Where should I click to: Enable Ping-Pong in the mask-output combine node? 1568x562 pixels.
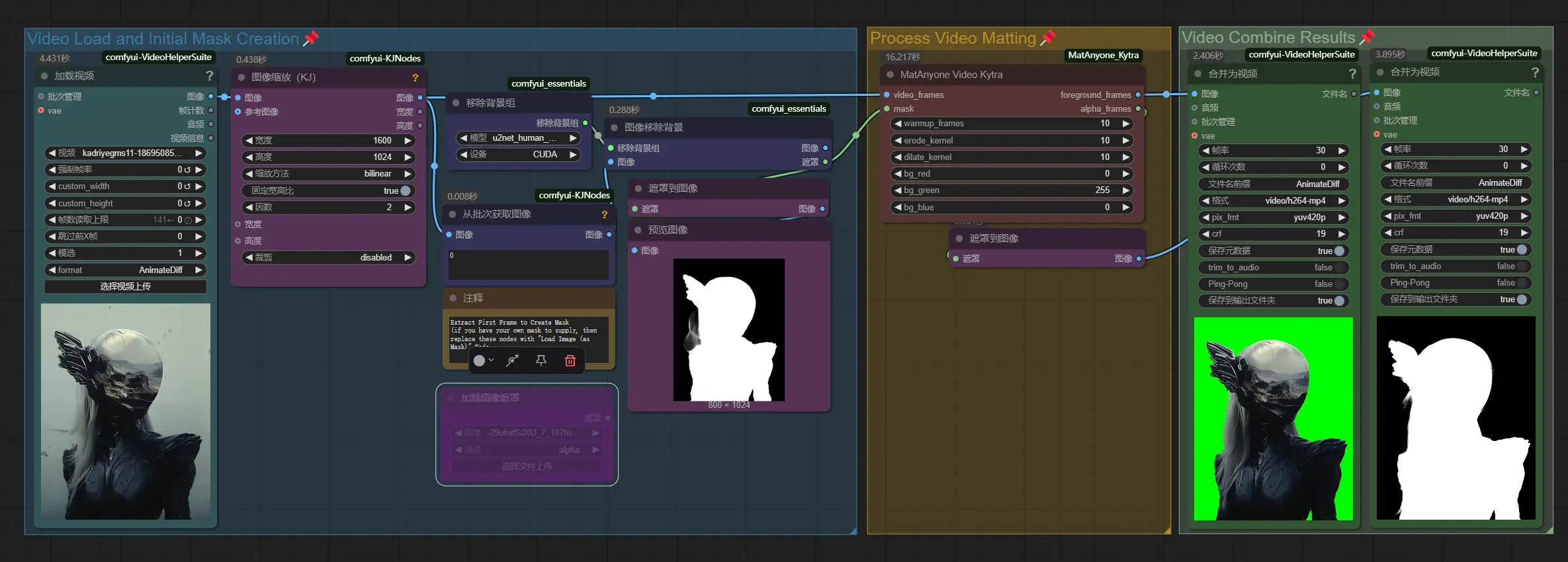tap(1456, 282)
